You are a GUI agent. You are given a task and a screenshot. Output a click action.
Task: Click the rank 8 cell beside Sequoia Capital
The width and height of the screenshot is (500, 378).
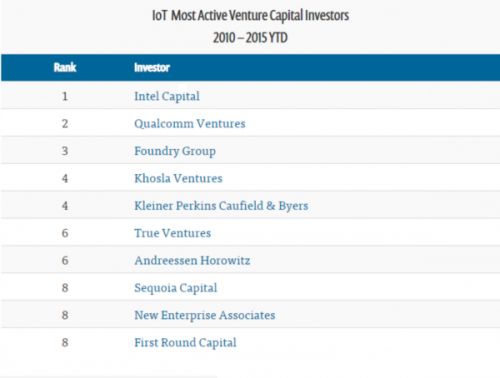point(65,288)
